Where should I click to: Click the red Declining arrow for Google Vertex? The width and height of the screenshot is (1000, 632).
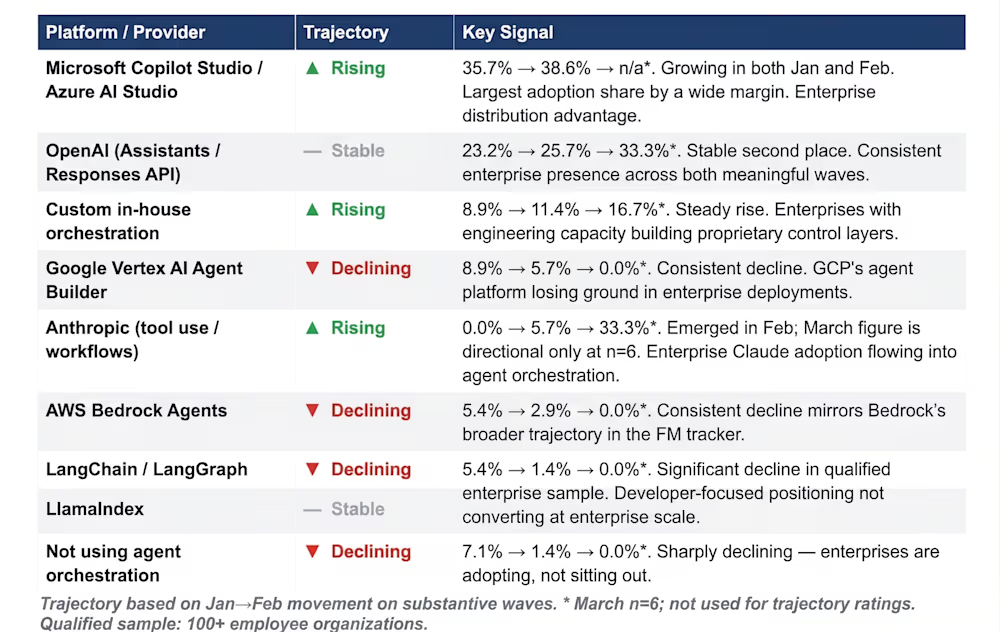(x=312, y=269)
